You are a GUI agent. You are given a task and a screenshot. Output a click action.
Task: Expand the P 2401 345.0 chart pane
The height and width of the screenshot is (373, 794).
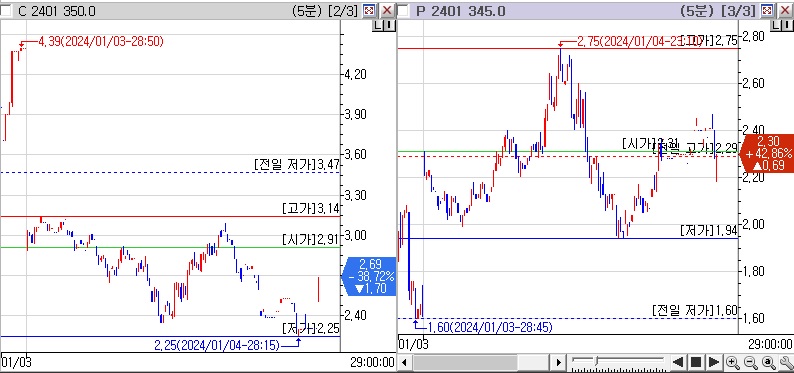(x=767, y=11)
